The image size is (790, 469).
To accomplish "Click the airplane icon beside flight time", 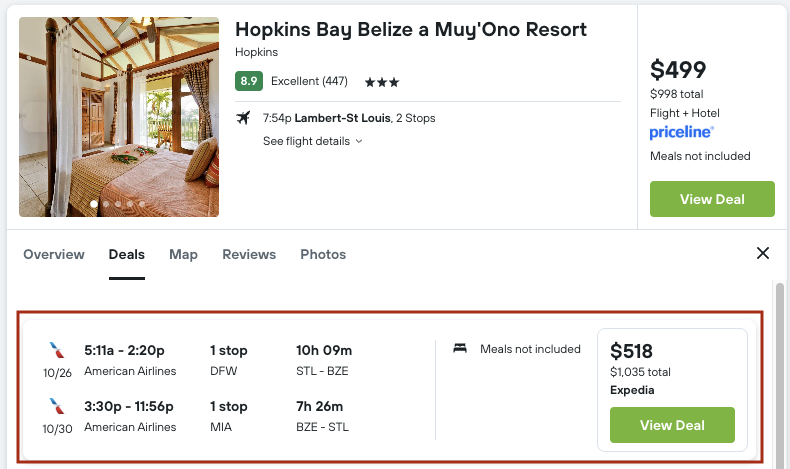I will (x=243, y=118).
